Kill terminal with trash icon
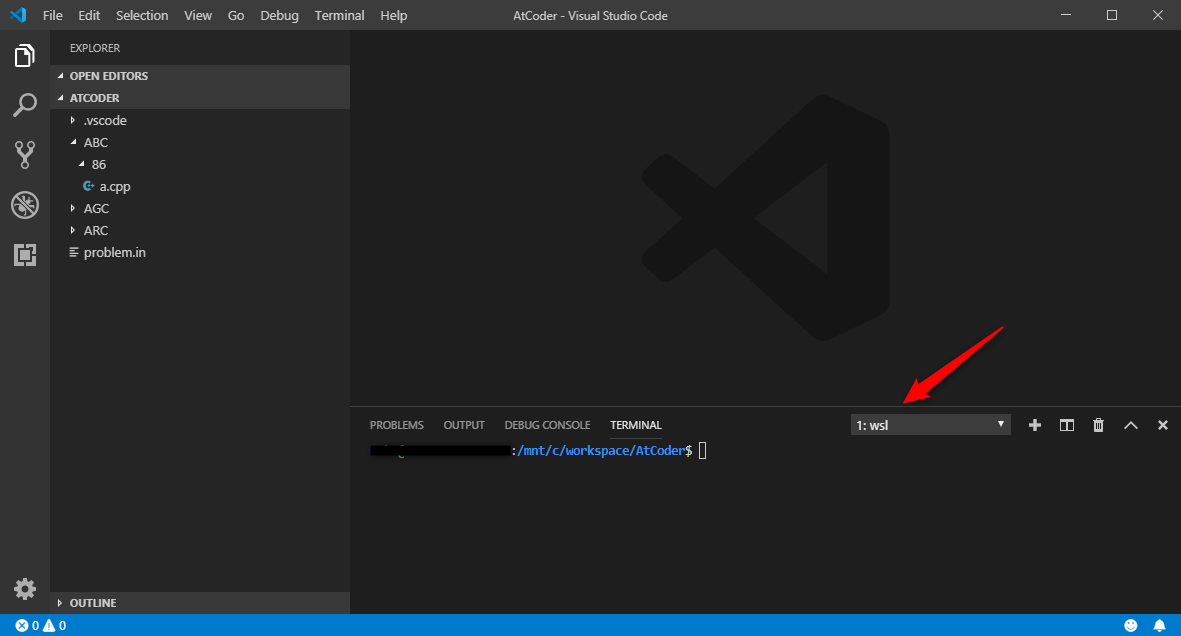Screen dimensions: 1181x636 [1098, 425]
